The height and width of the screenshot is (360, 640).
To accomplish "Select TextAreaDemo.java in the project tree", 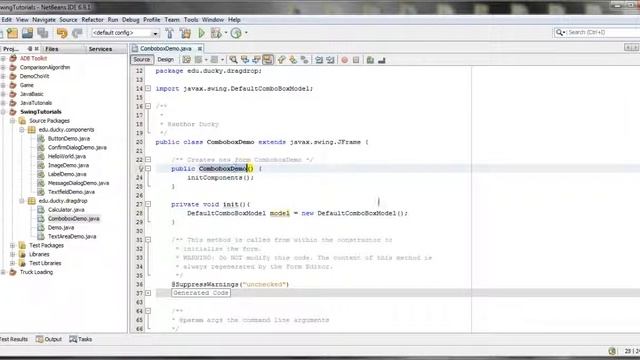I will click(72, 236).
